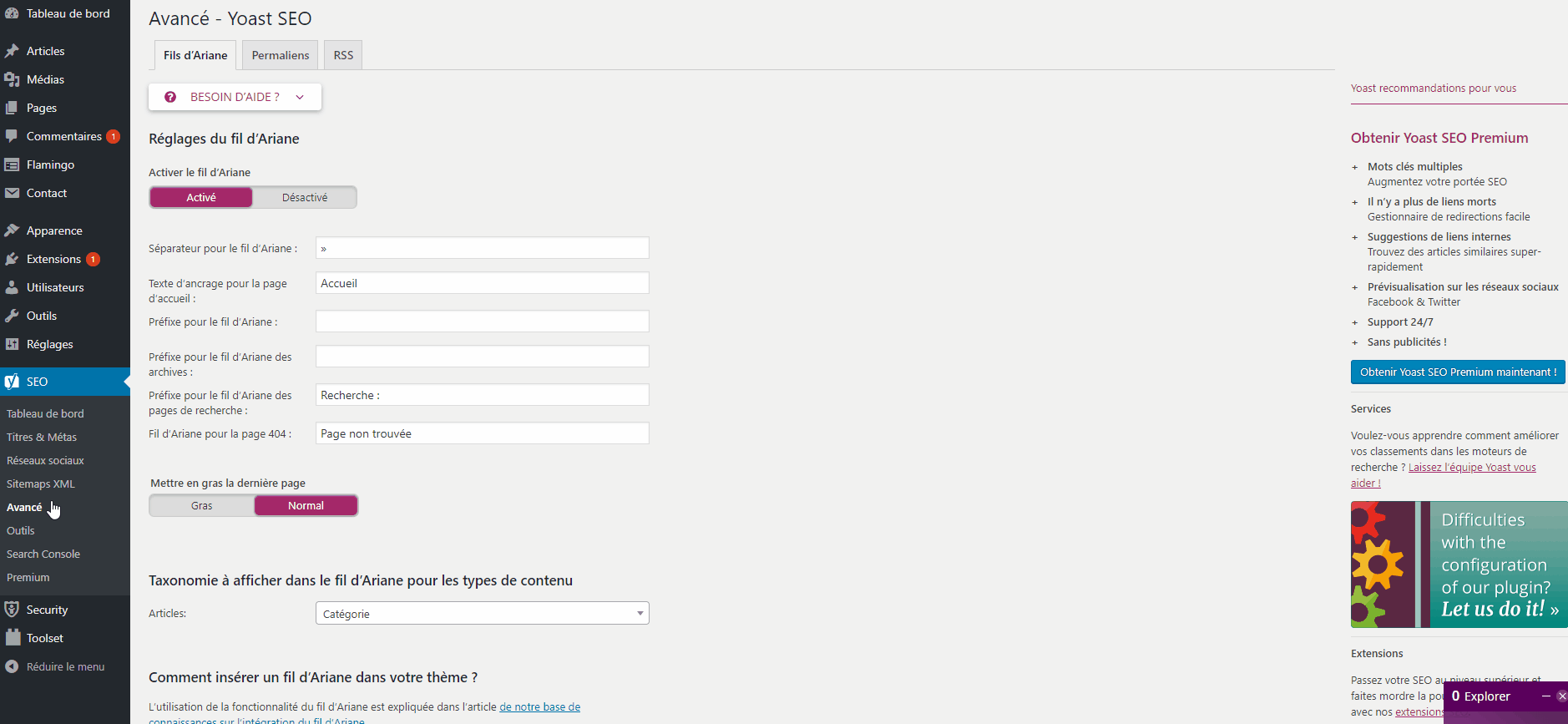The width and height of the screenshot is (1568, 724).
Task: Click the Utilisateurs user icon
Action: 12,287
